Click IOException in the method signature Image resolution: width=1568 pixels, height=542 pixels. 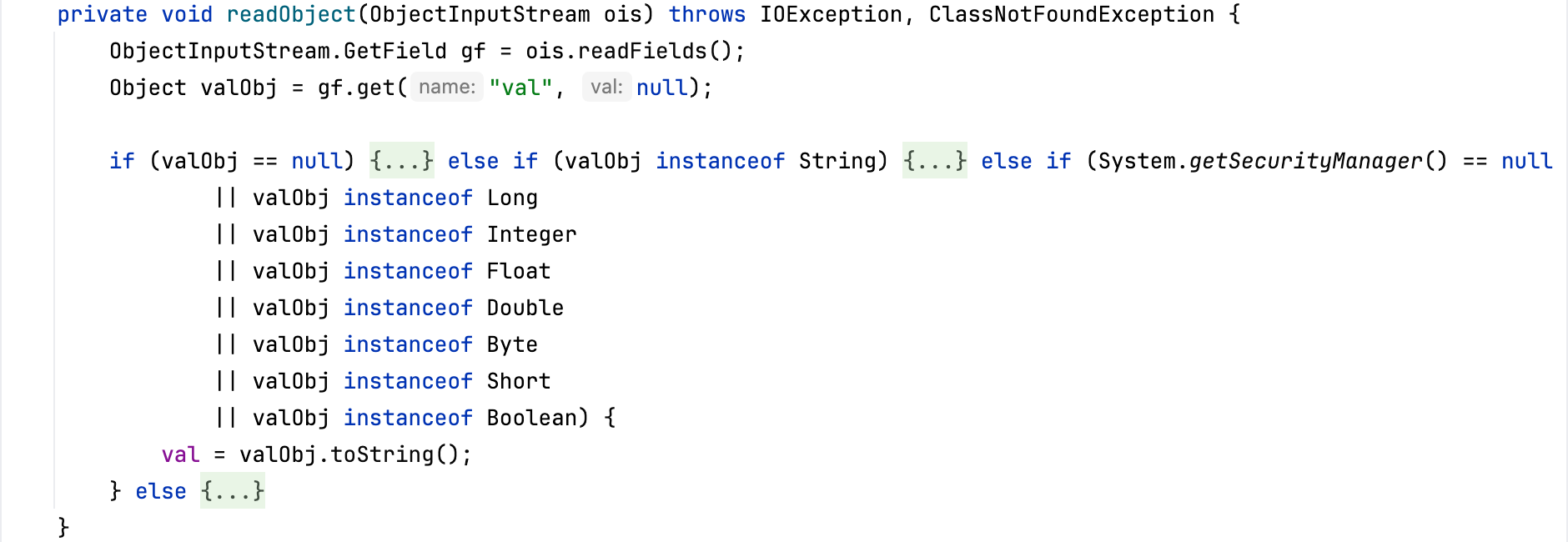(x=831, y=14)
